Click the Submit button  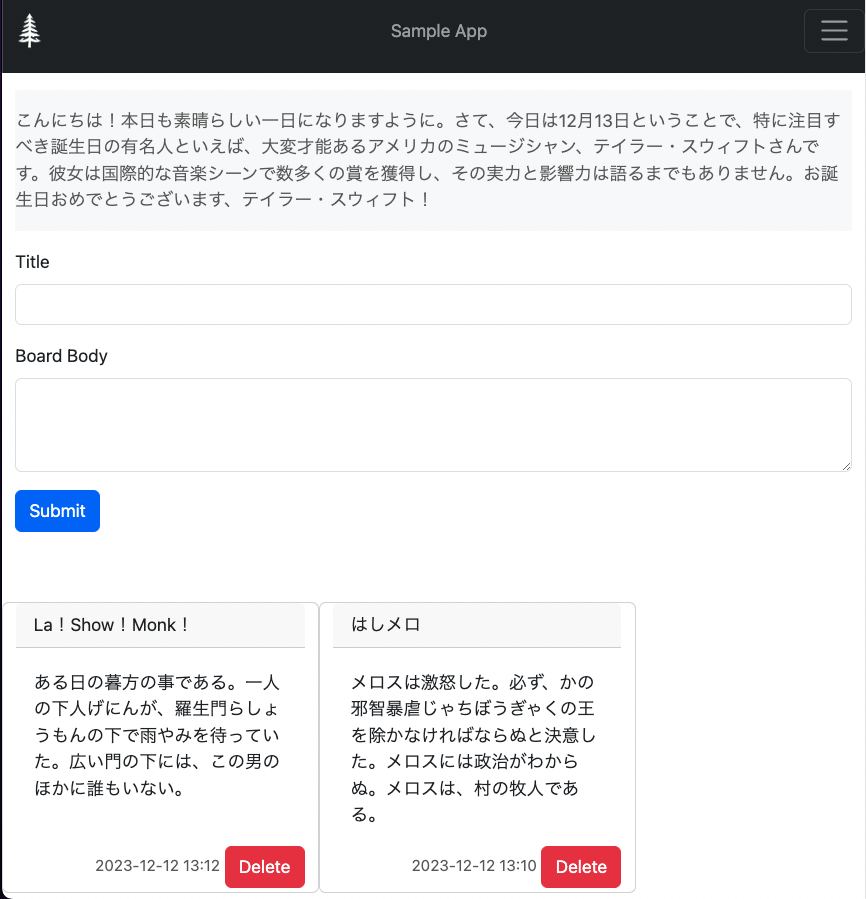(57, 511)
